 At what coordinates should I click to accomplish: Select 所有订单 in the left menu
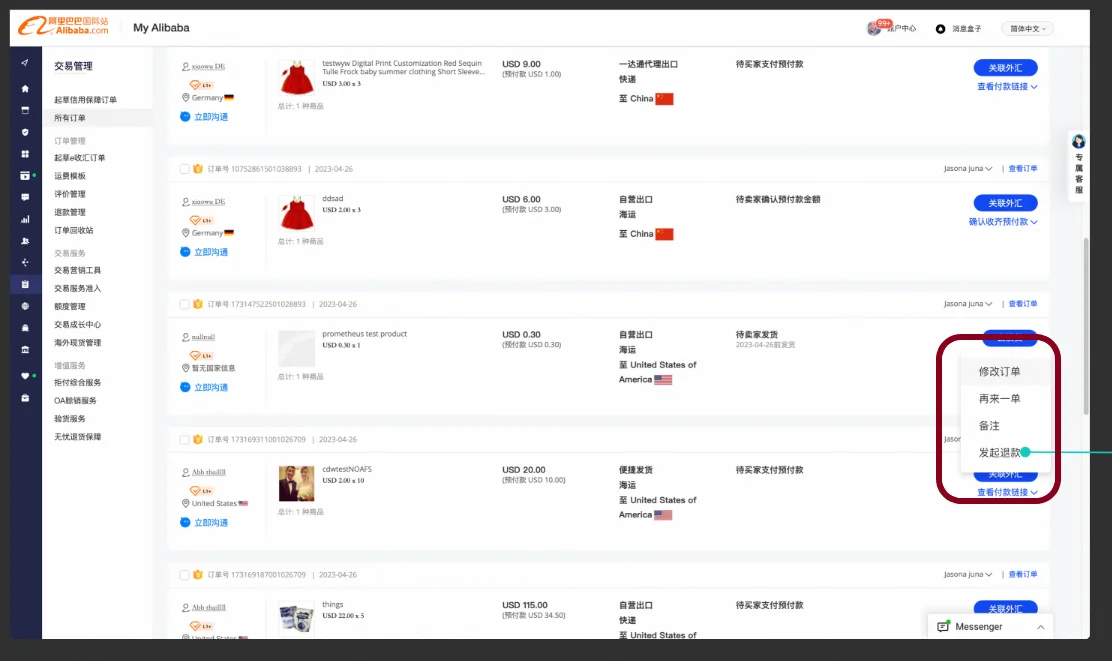(x=70, y=118)
